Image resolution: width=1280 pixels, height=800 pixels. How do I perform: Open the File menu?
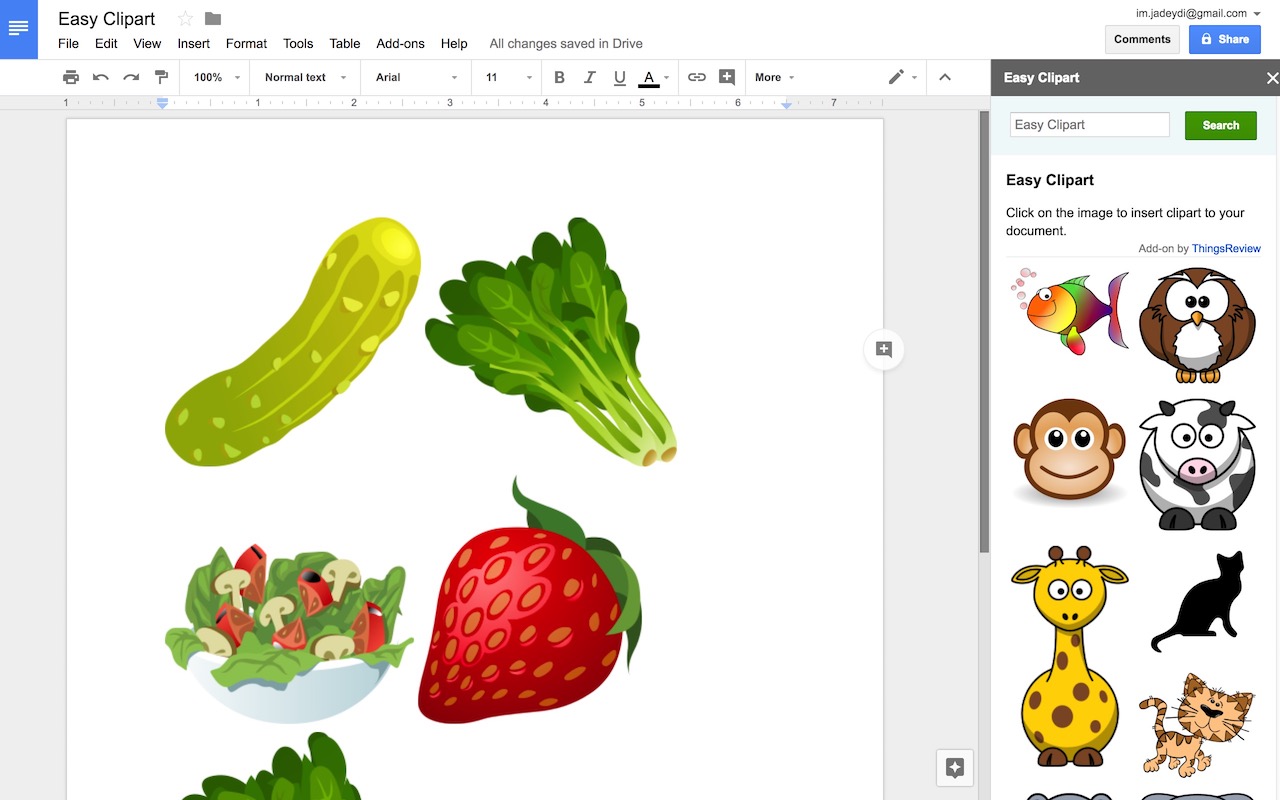[x=68, y=43]
